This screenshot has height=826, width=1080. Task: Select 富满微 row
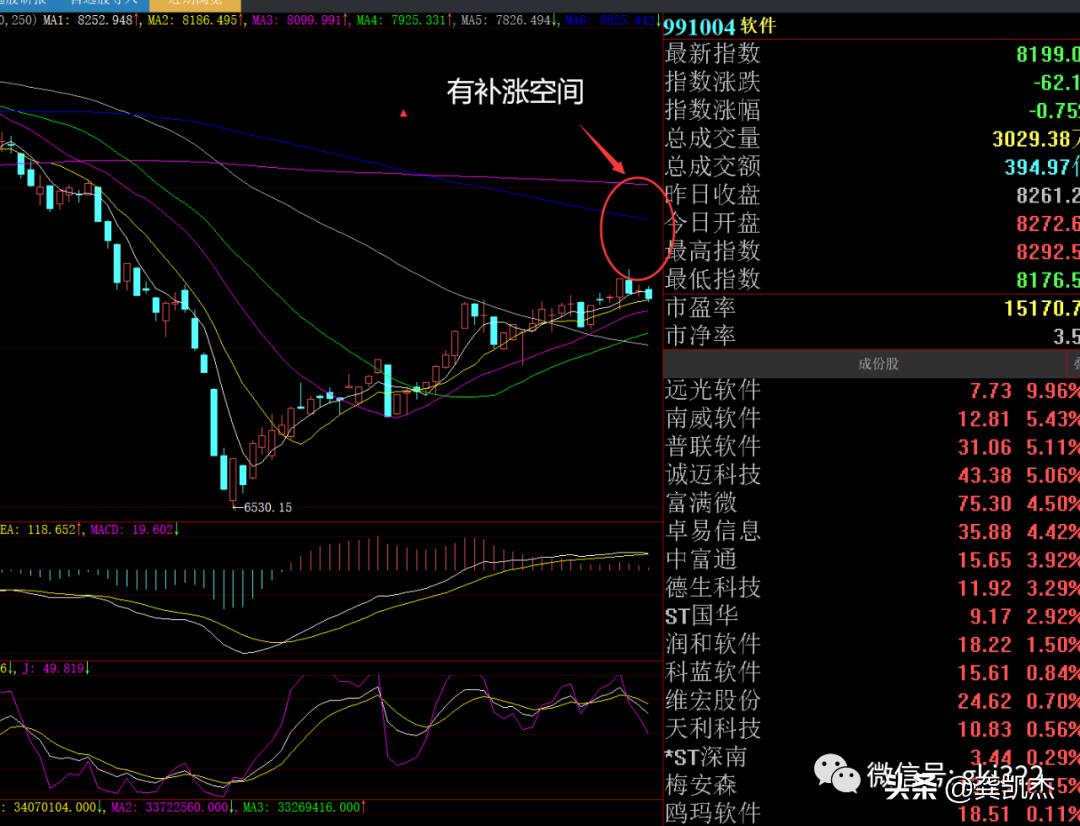click(x=872, y=504)
